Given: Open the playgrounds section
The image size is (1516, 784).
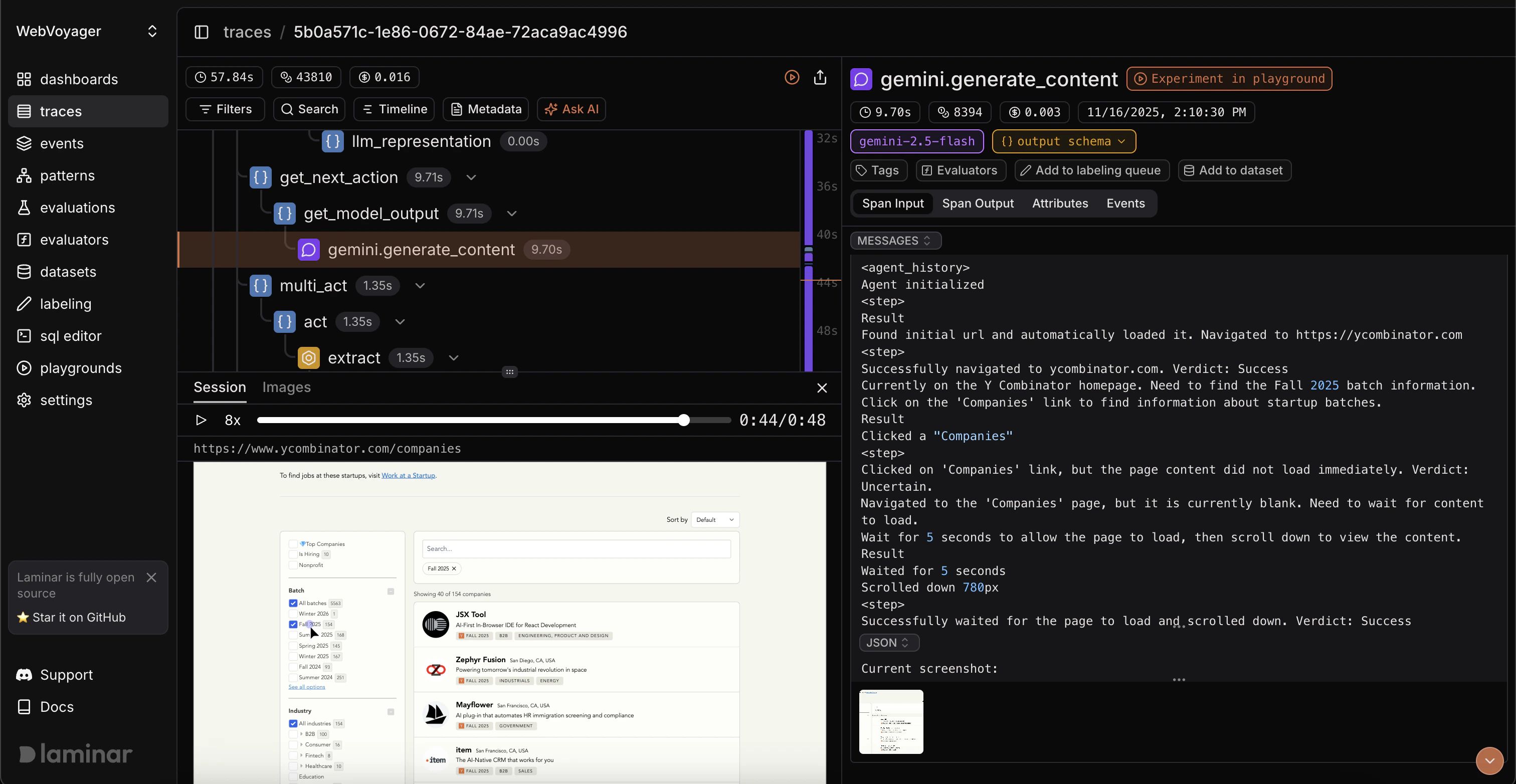Looking at the screenshot, I should (x=81, y=368).
